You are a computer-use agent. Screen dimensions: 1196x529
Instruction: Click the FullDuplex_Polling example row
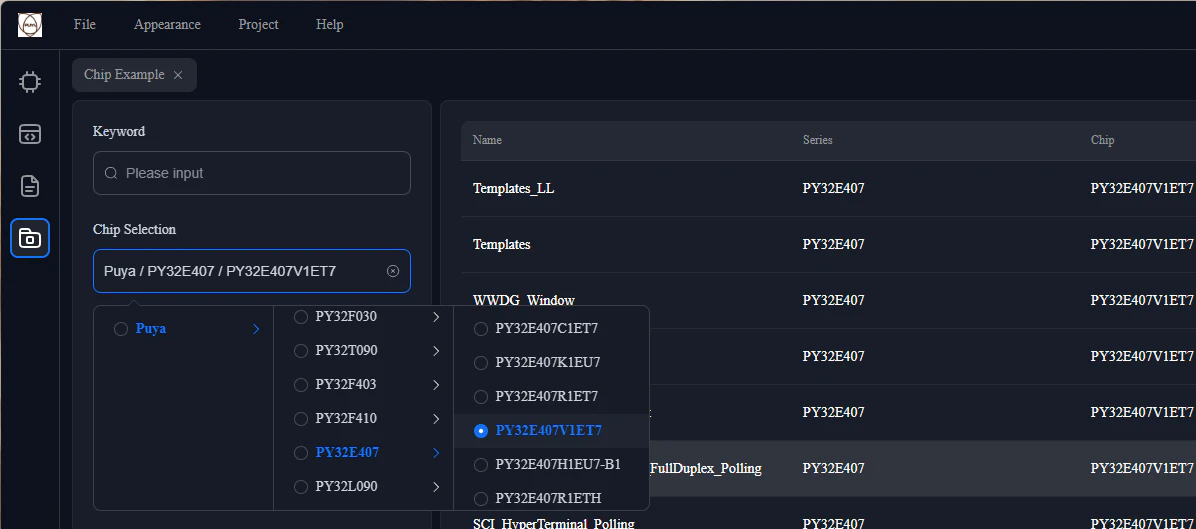(x=828, y=468)
